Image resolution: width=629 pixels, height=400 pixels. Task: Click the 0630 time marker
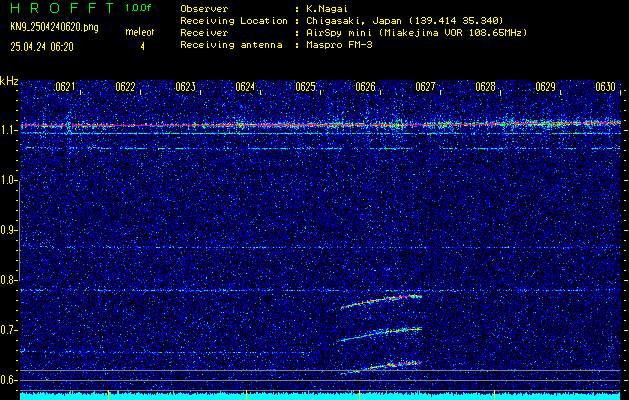605,87
